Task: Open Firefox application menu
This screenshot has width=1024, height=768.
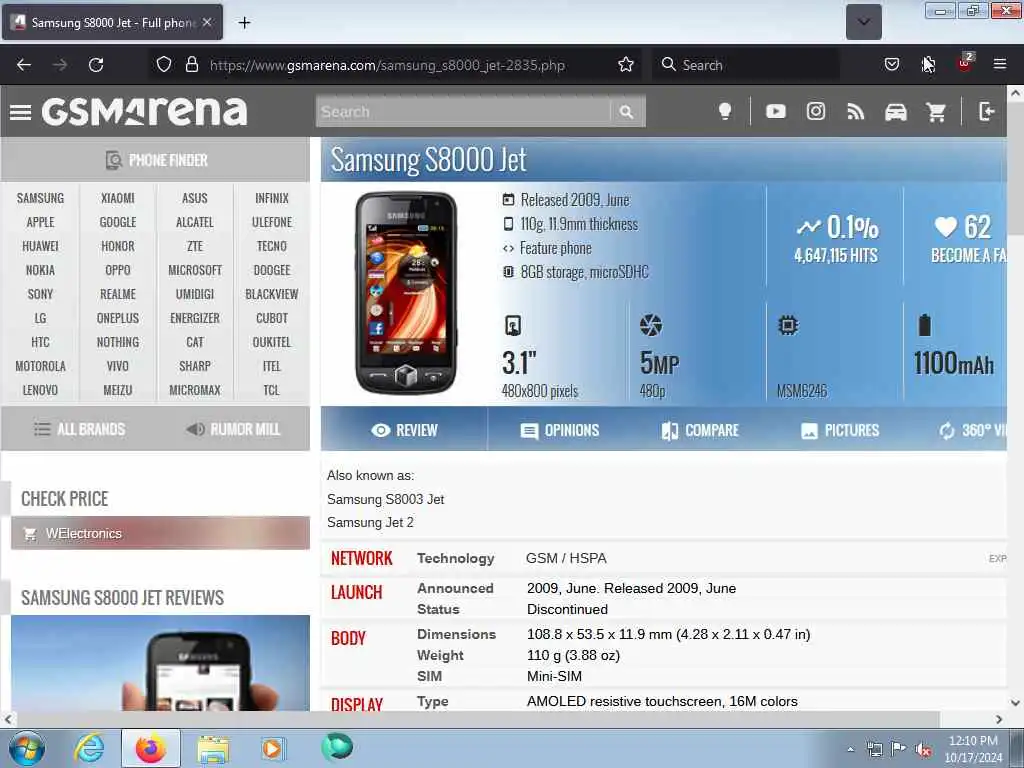Action: pyautogui.click(x=999, y=65)
